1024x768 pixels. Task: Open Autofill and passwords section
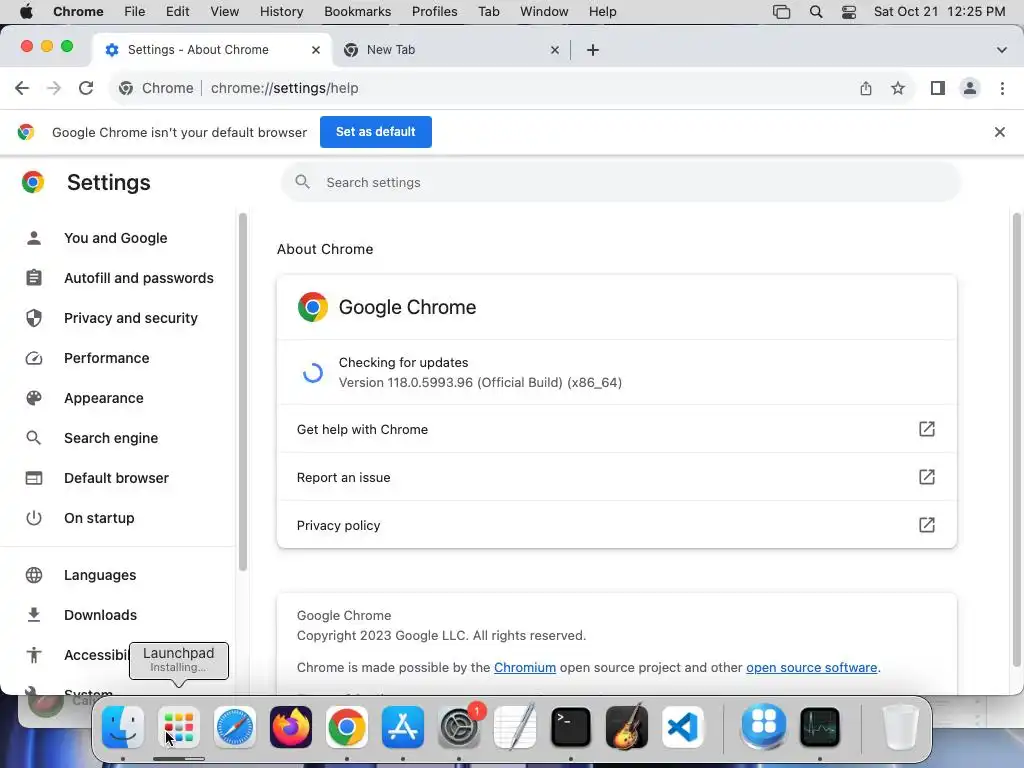118,278
